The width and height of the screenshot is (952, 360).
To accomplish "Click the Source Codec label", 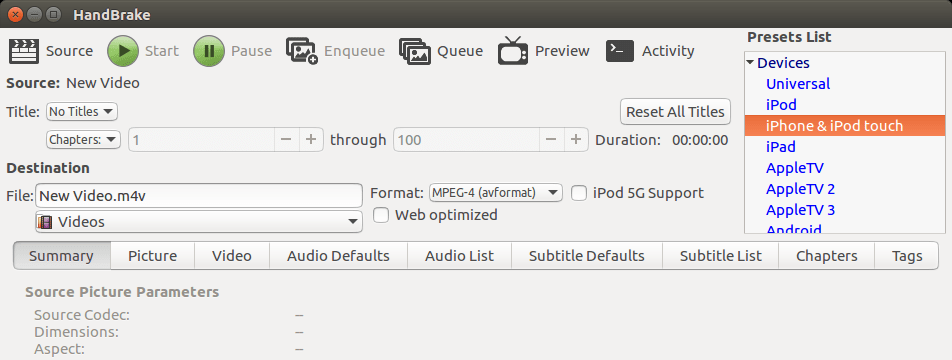I will [x=82, y=315].
